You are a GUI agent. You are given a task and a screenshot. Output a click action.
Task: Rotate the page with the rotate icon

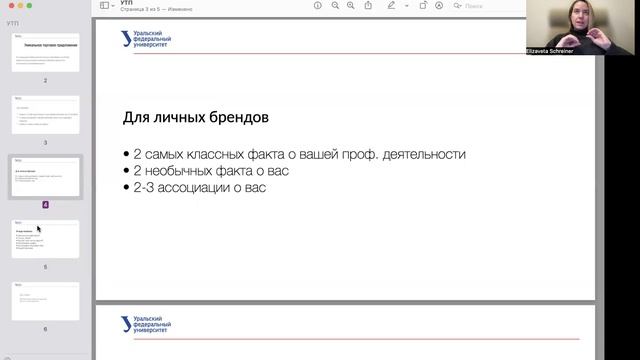pyautogui.click(x=423, y=5)
